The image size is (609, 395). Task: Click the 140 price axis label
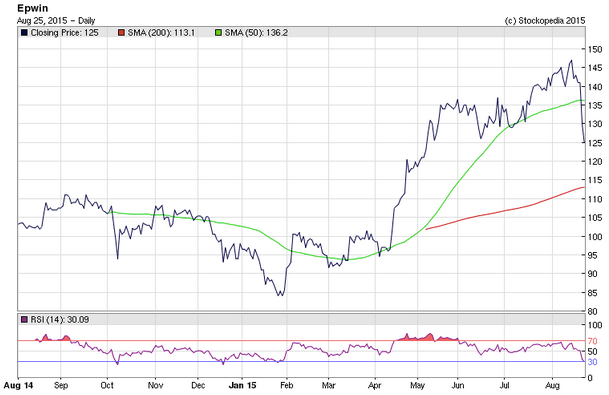(595, 87)
